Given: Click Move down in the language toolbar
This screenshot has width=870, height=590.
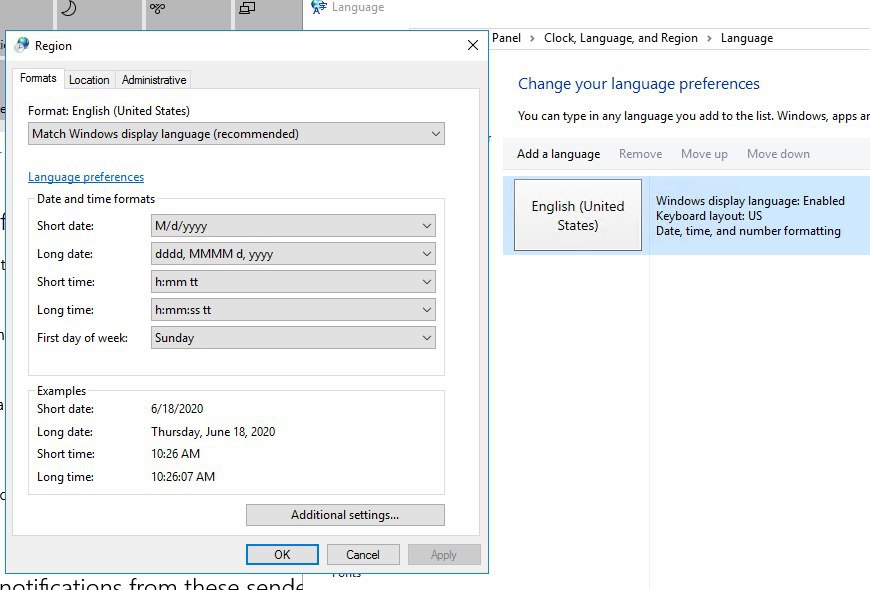Looking at the screenshot, I should 778,154.
